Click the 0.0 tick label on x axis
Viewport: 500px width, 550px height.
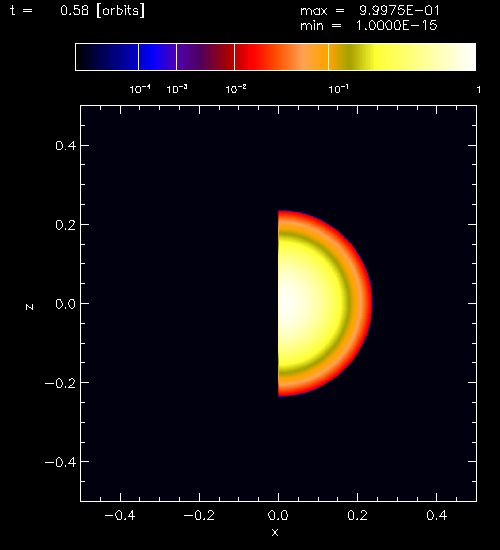278,515
